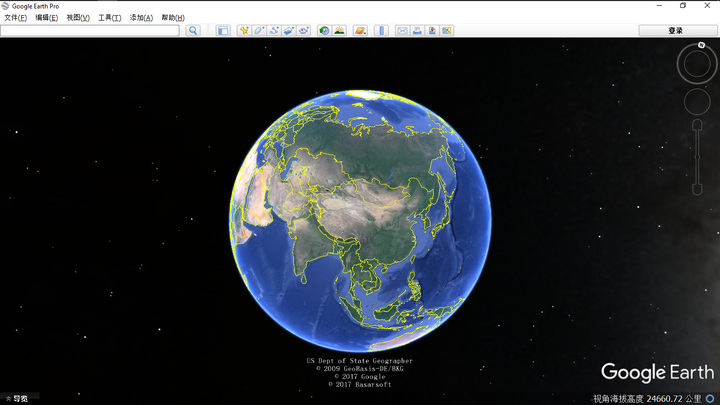Screen dimensions: 720x405
Task: Open the 文件(F) menu
Action: point(16,17)
